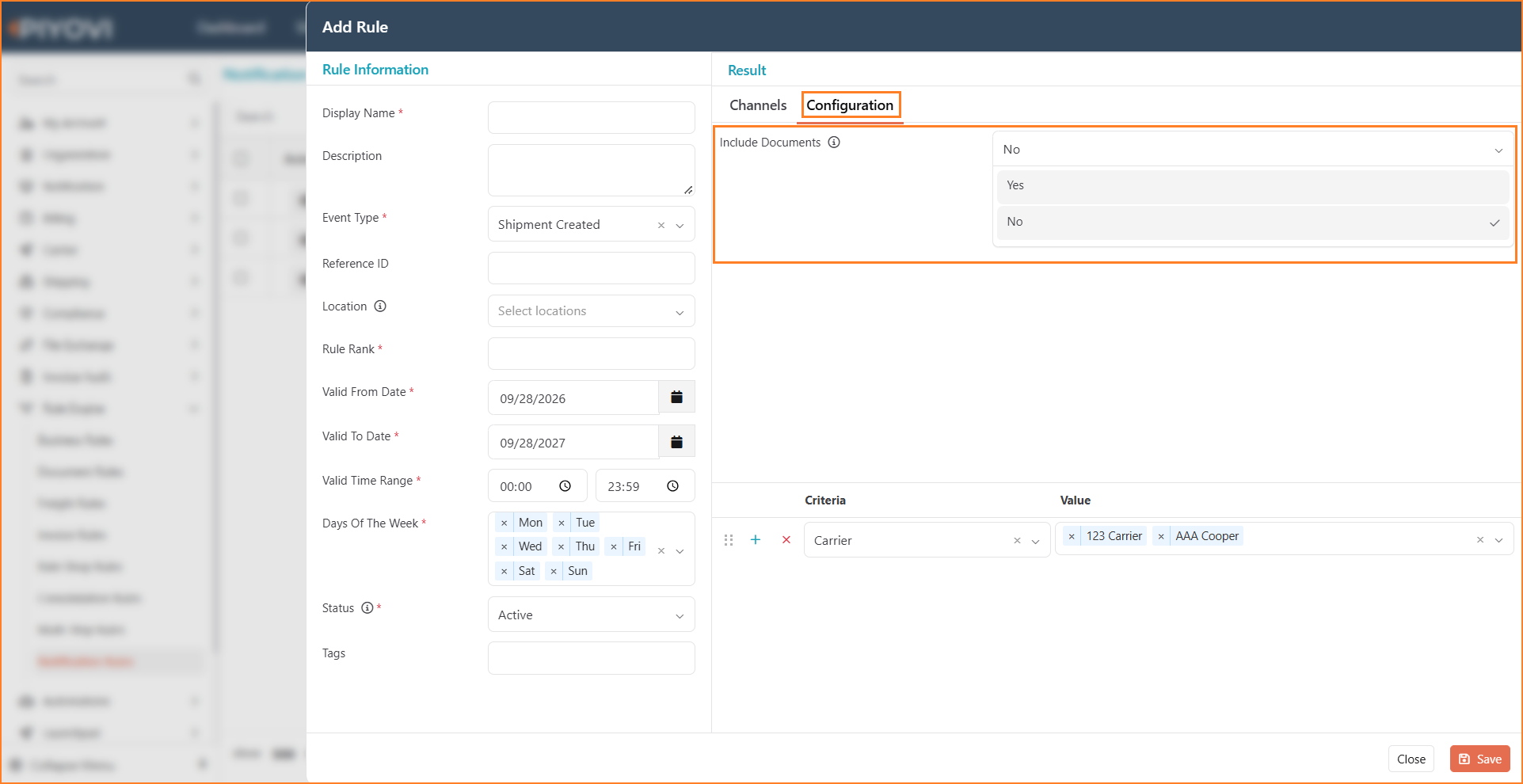Expand the Event Type dropdown
The width and height of the screenshot is (1523, 784).
pyautogui.click(x=680, y=226)
